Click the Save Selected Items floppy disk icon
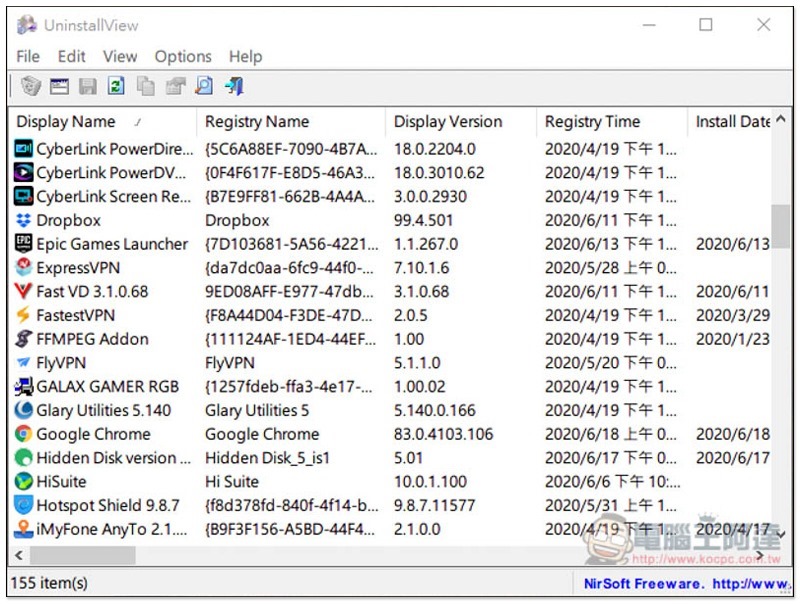The width and height of the screenshot is (800, 604). coord(88,86)
